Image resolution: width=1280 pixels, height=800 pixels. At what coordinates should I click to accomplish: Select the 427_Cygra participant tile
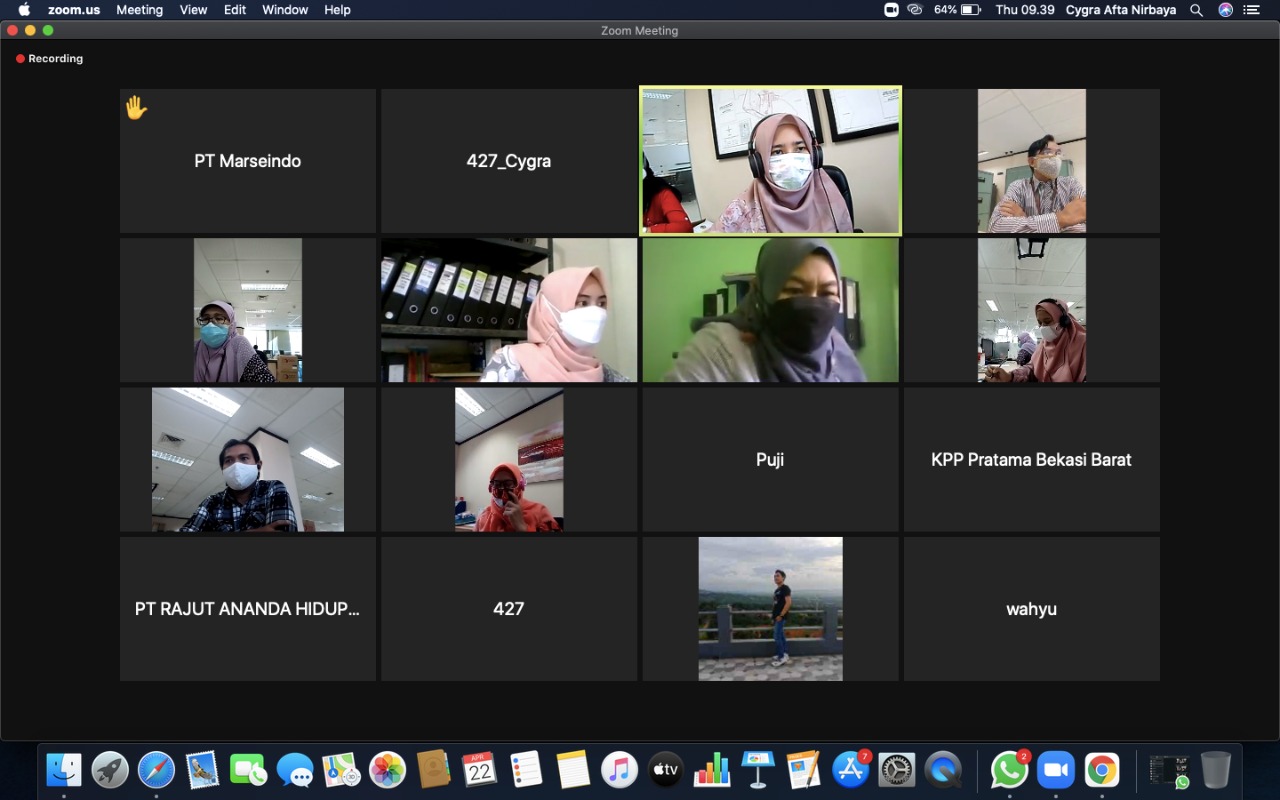508,161
